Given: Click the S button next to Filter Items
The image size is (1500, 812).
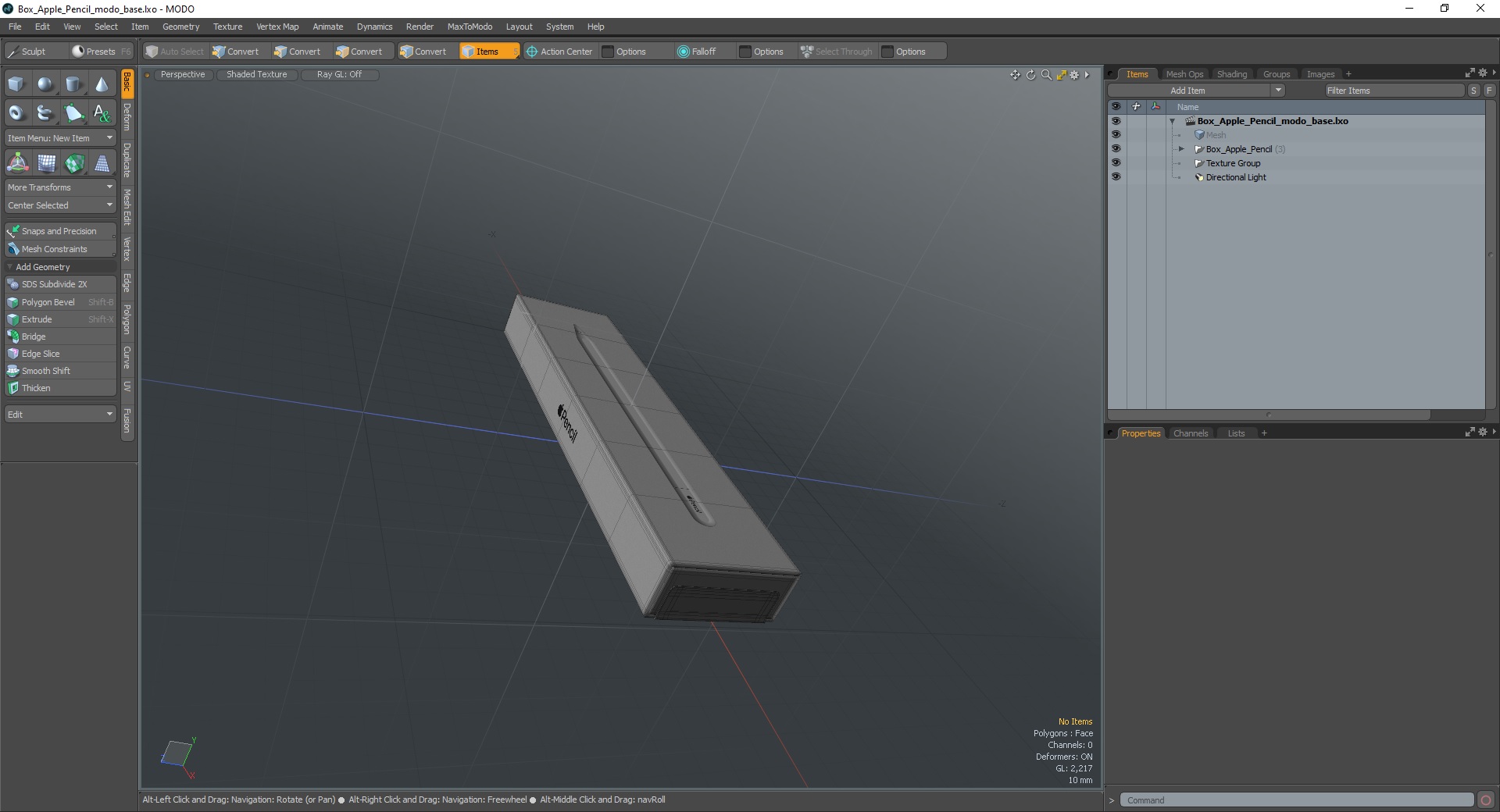Looking at the screenshot, I should (x=1473, y=91).
